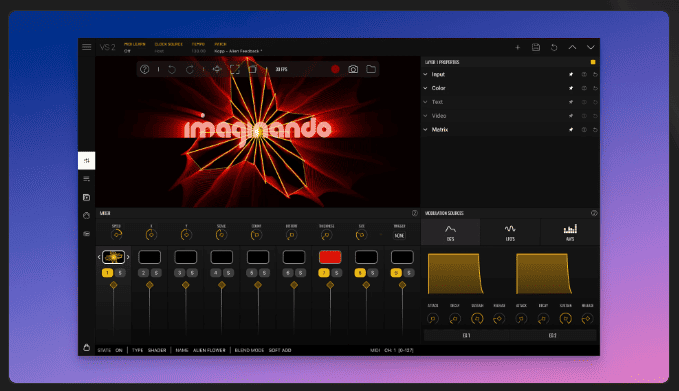Click the layer 7 fader handle
Image resolution: width=679 pixels, height=391 pixels.
click(330, 285)
